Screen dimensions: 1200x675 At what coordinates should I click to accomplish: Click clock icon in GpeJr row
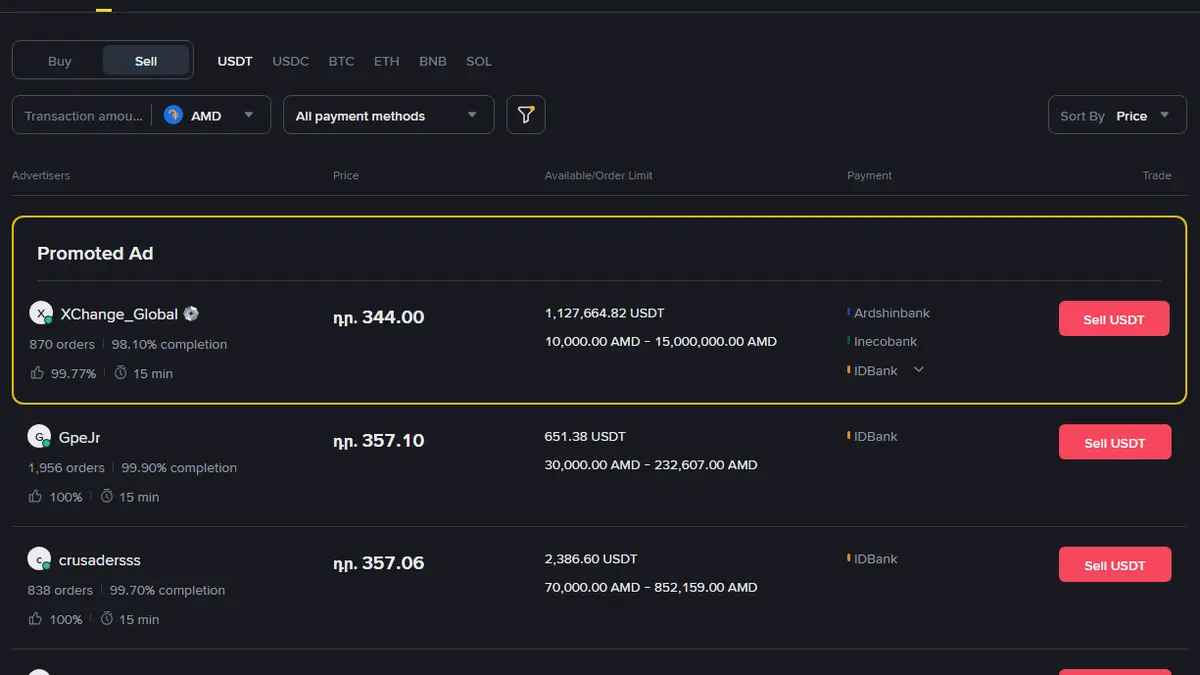coord(107,496)
